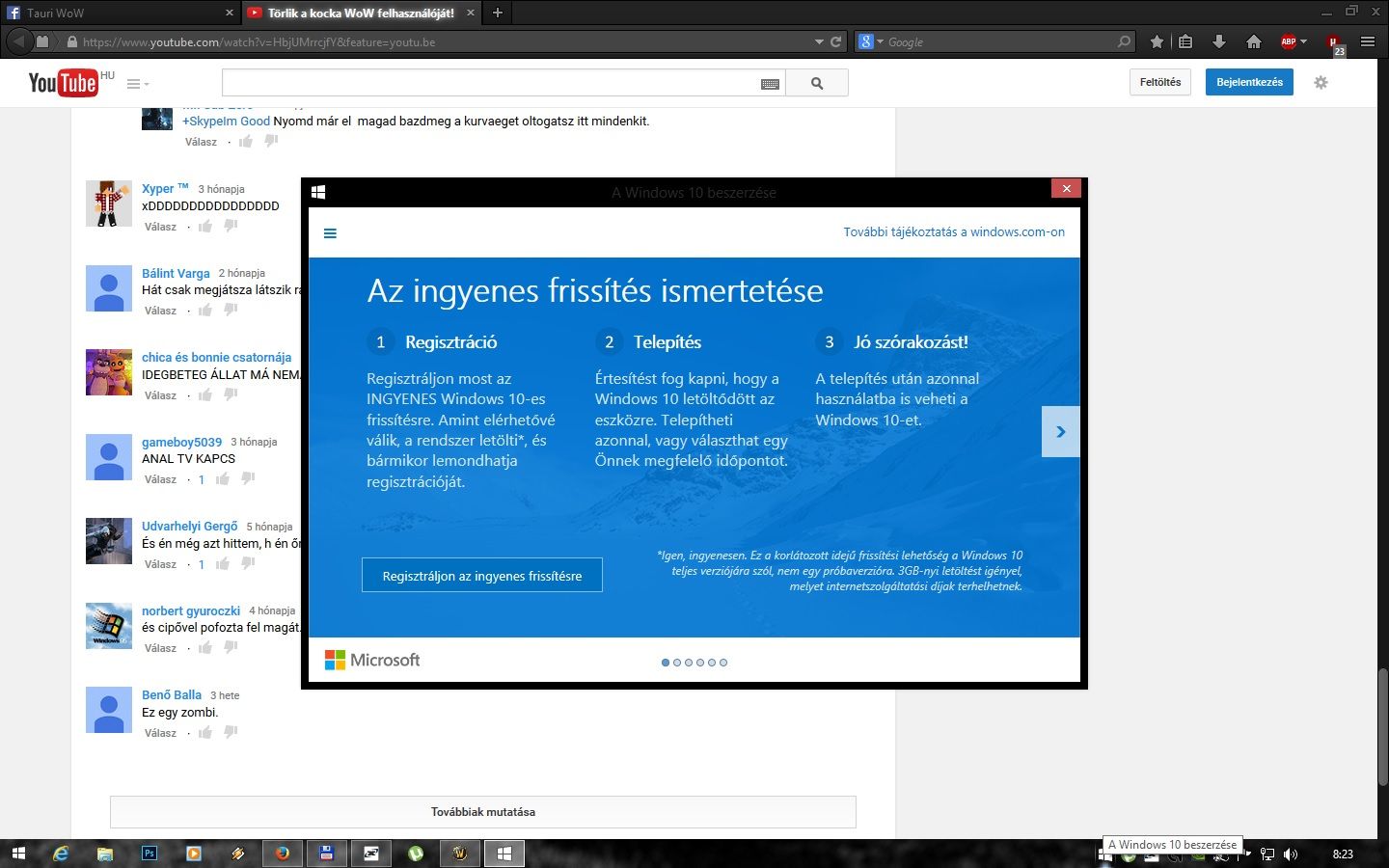Click Továbbiak mutatása to load more comments
Screen dimensions: 1389x868
[x=483, y=811]
